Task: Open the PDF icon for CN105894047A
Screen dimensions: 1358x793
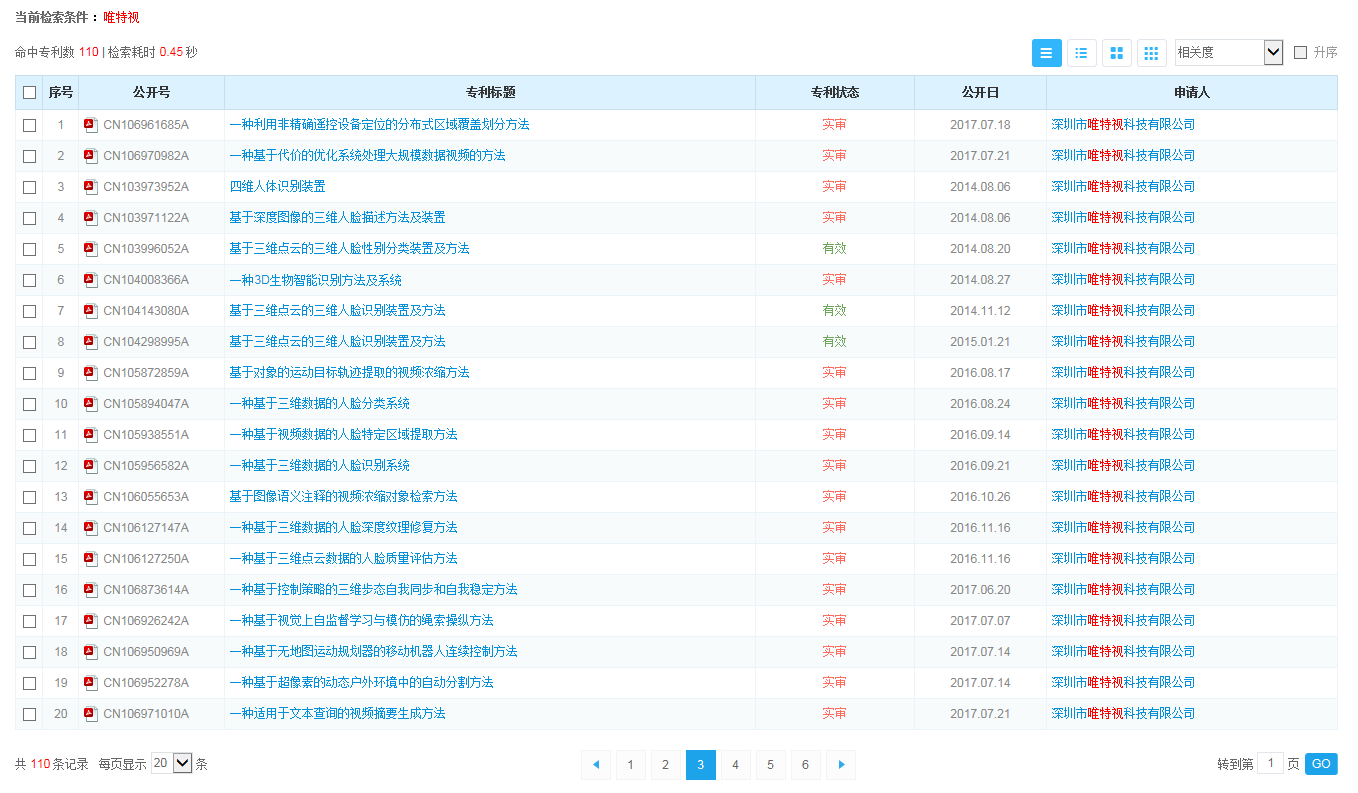Action: (91, 404)
